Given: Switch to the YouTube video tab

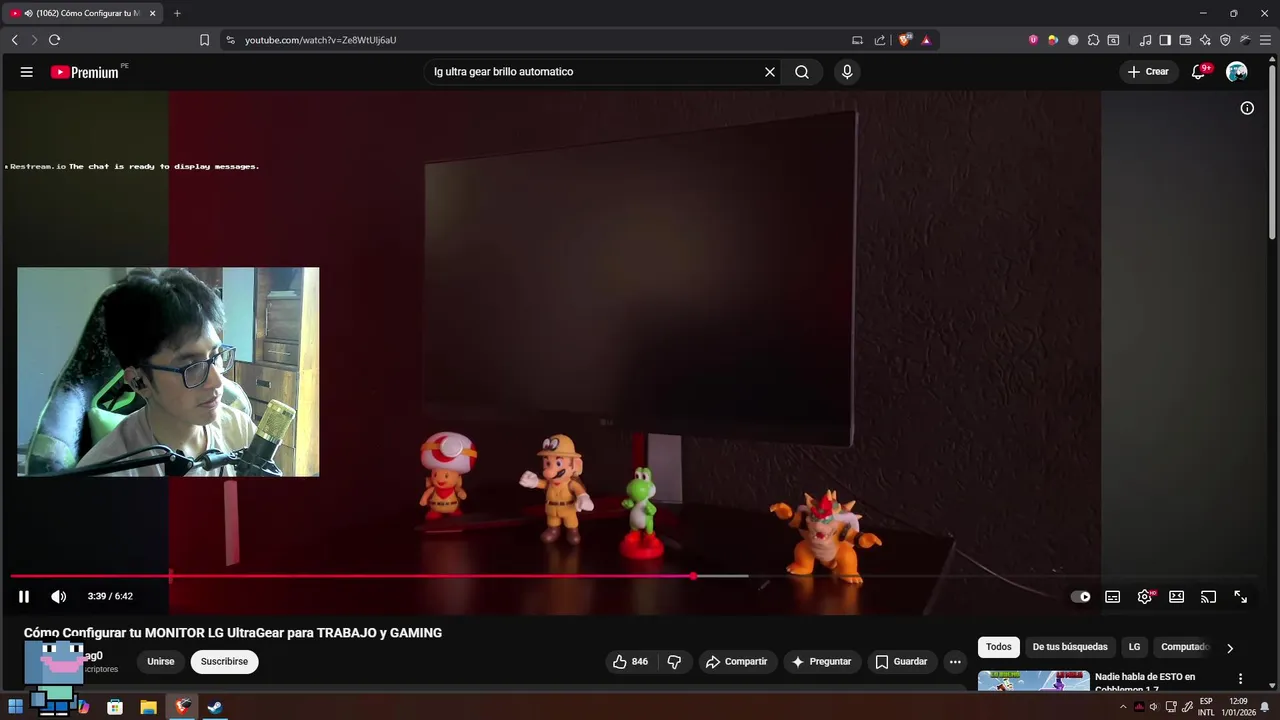Looking at the screenshot, I should pyautogui.click(x=84, y=13).
